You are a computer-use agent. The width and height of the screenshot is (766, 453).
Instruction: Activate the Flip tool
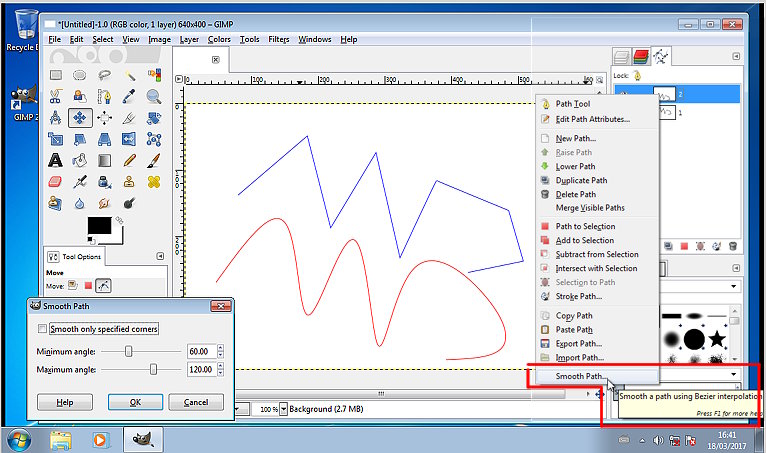pyautogui.click(x=129, y=139)
